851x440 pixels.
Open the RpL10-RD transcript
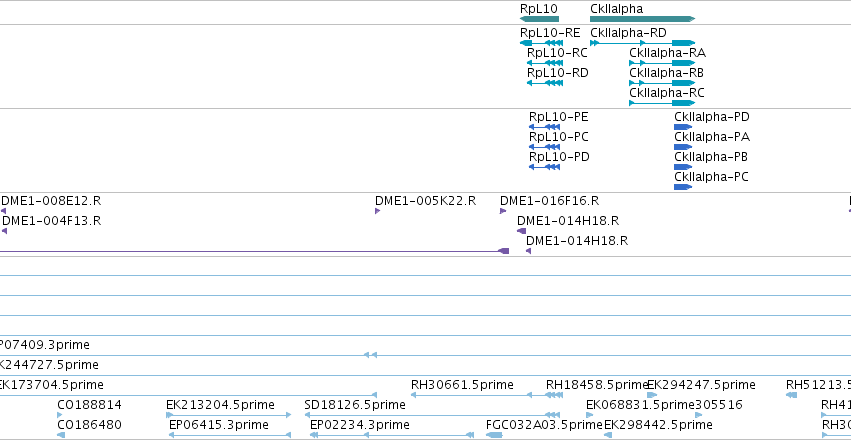[544, 83]
